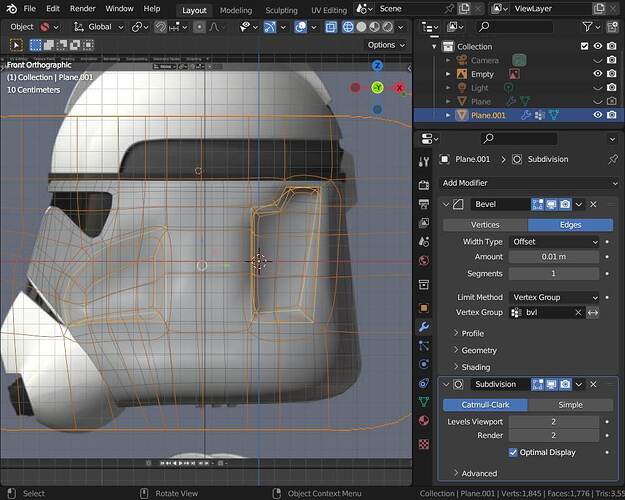Open the Output properties tab
This screenshot has height=500, width=625.
[x=424, y=204]
